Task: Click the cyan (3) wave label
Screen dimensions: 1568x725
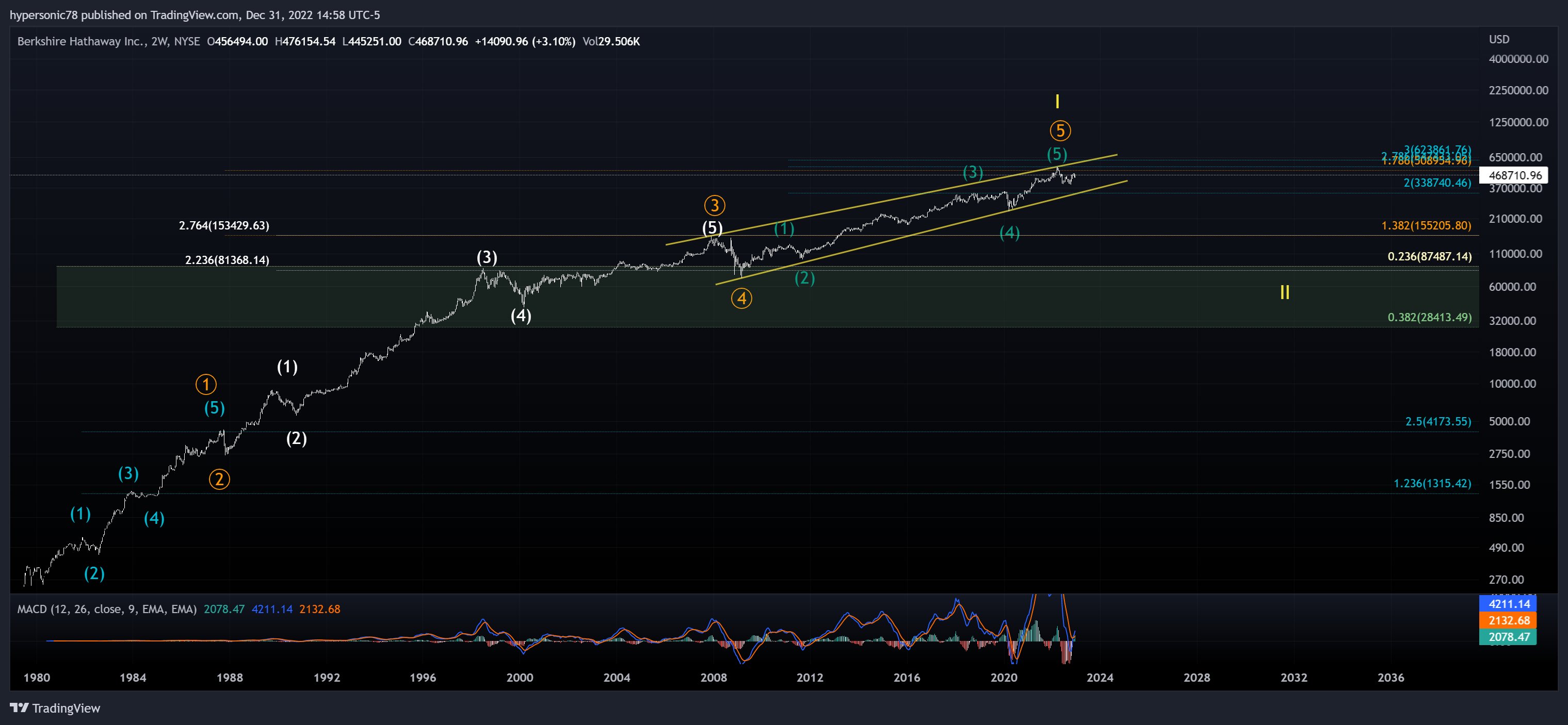Action: tap(128, 473)
